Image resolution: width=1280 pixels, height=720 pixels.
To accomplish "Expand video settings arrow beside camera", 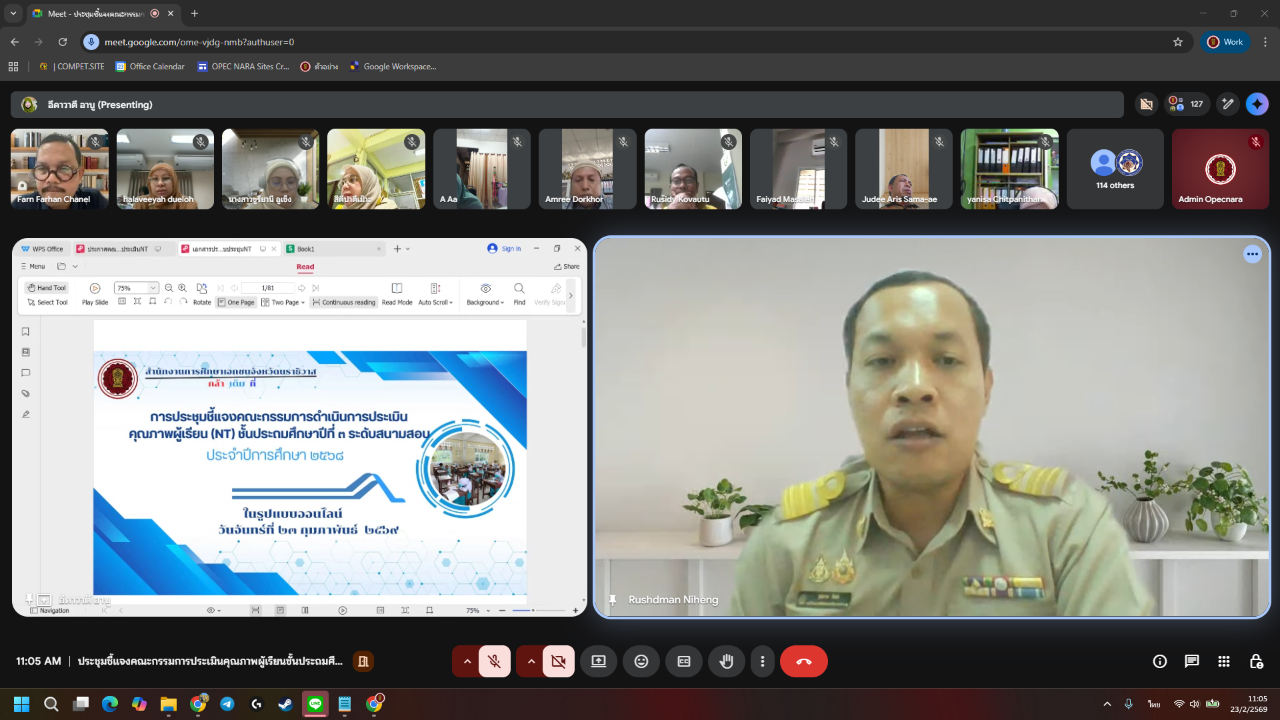I will [530, 661].
